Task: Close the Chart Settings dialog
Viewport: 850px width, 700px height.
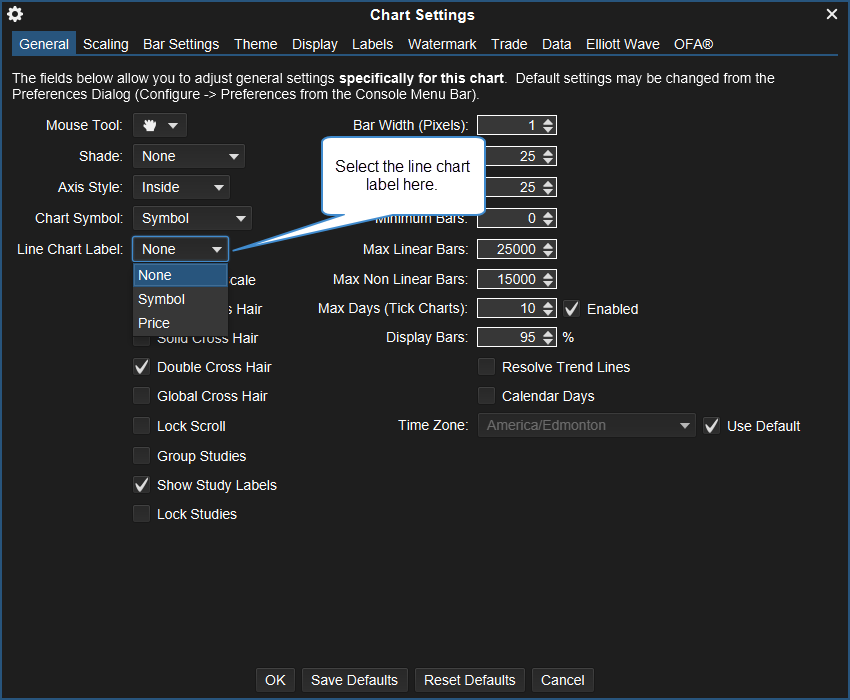Action: 832,14
